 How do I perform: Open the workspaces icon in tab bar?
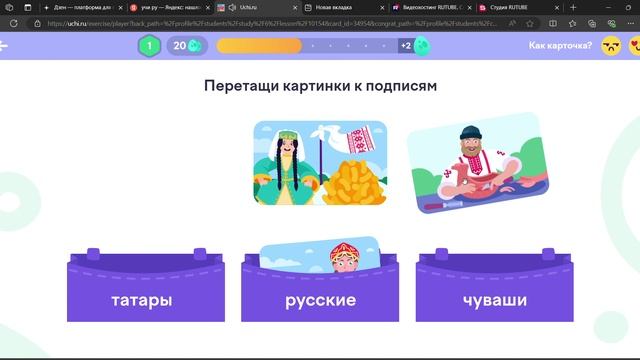(x=9, y=7)
